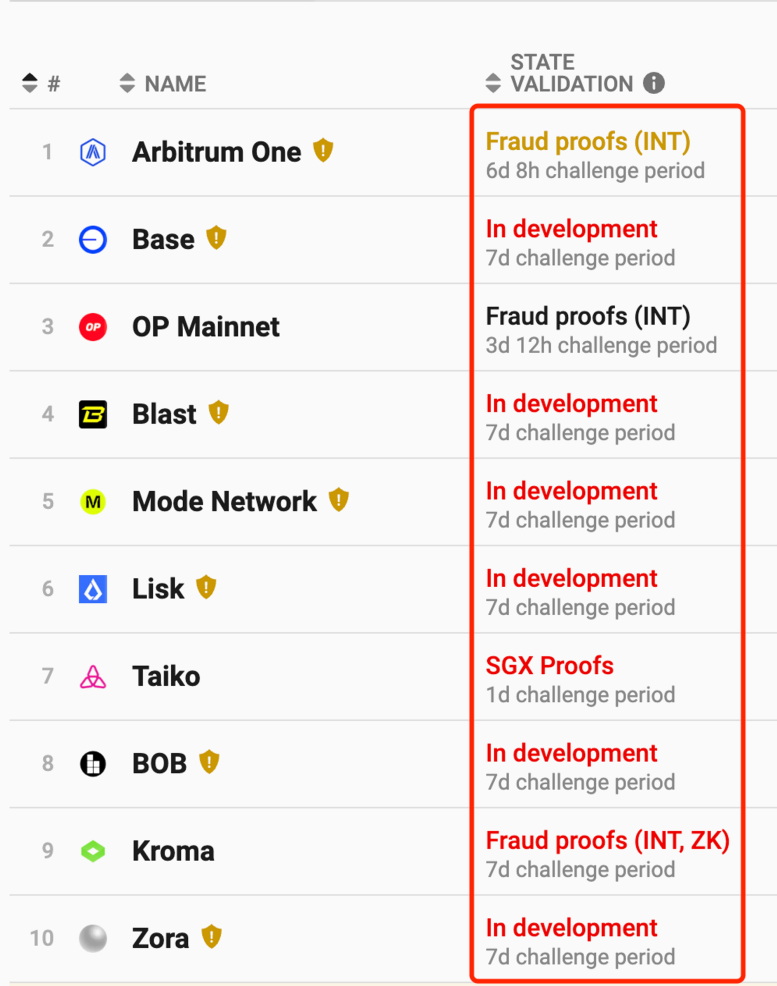This screenshot has width=777, height=986.
Task: Click the Kroma green logo icon
Action: point(93,851)
